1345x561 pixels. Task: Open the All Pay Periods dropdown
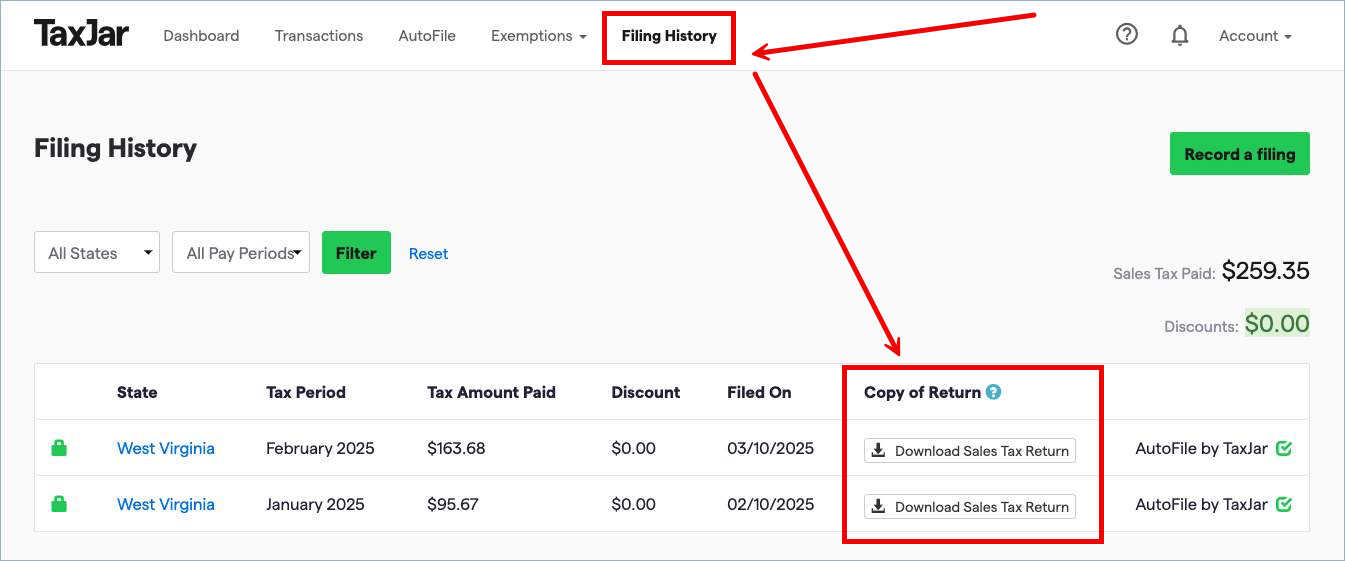pos(241,253)
